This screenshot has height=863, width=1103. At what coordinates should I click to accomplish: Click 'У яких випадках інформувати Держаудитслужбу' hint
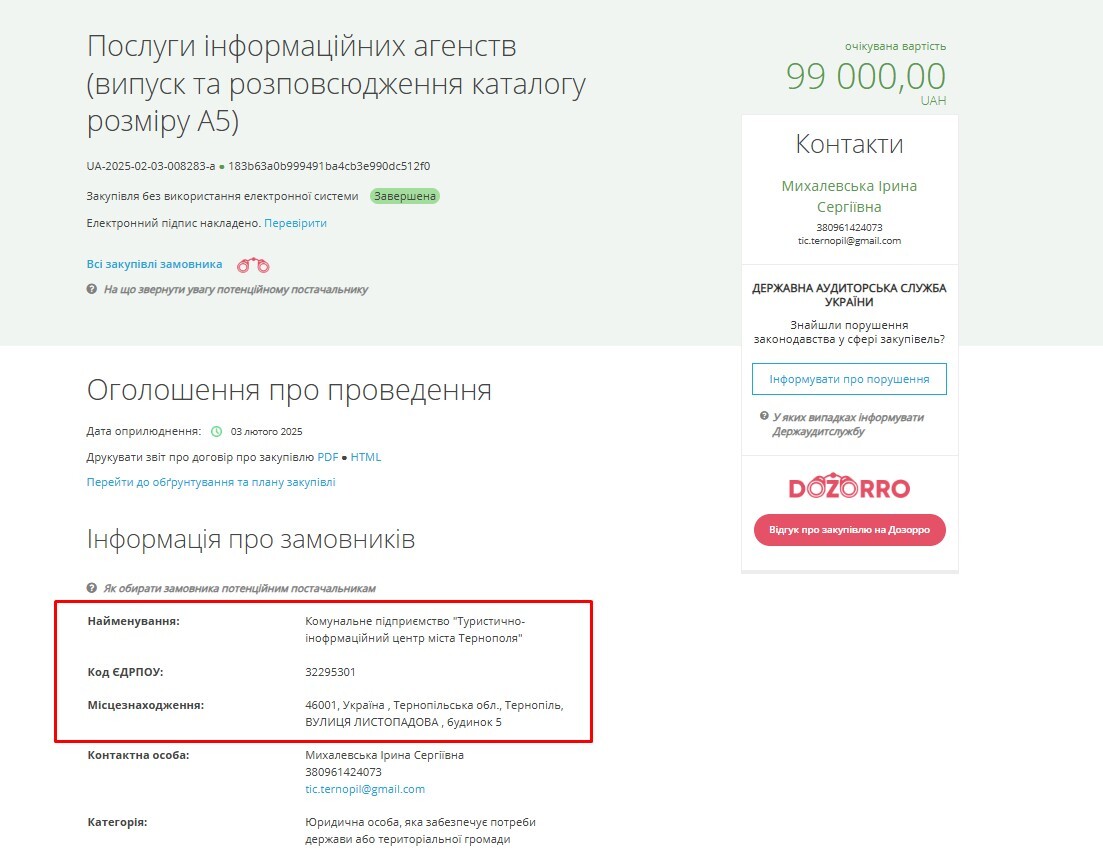point(848,424)
